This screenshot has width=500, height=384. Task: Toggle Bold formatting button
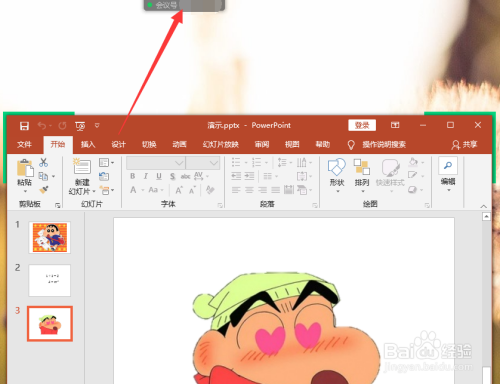pos(133,176)
